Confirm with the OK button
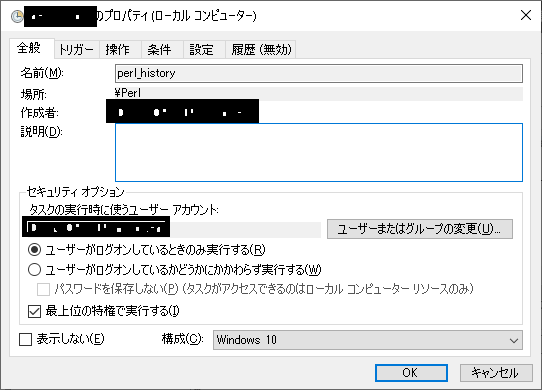The width and height of the screenshot is (542, 390). click(x=411, y=373)
